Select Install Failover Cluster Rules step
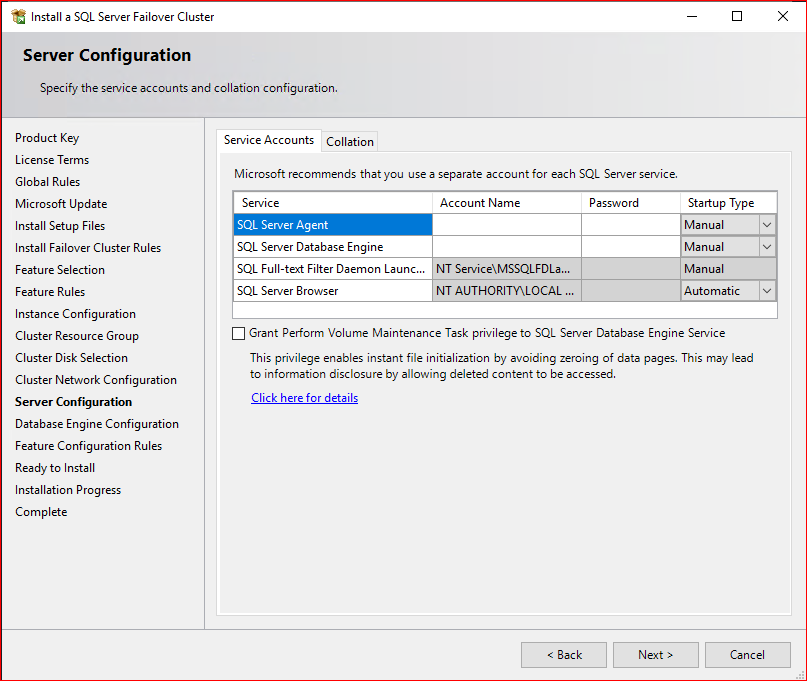807x681 pixels. (x=88, y=248)
